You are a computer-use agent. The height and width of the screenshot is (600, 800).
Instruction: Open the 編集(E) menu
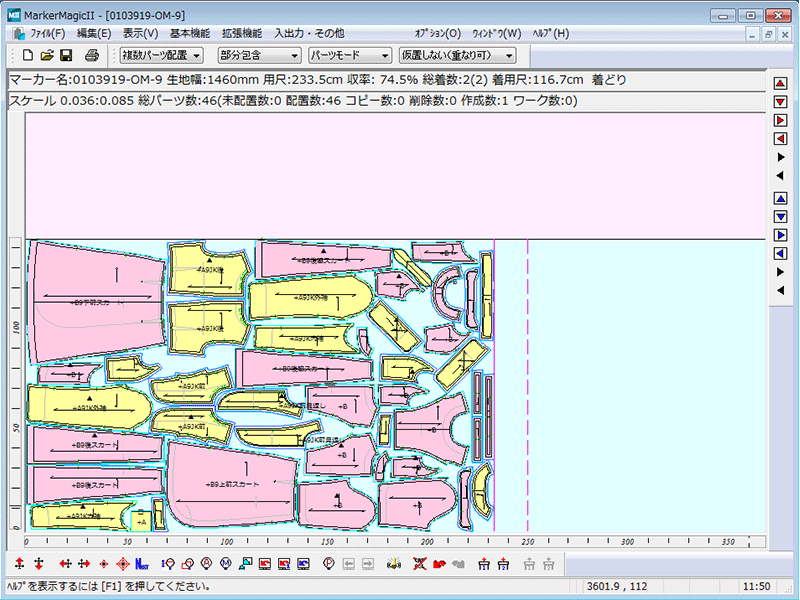pyautogui.click(x=93, y=33)
